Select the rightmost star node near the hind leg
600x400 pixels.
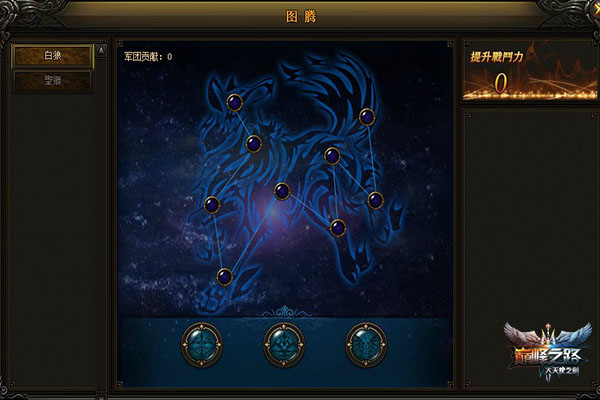[x=375, y=200]
